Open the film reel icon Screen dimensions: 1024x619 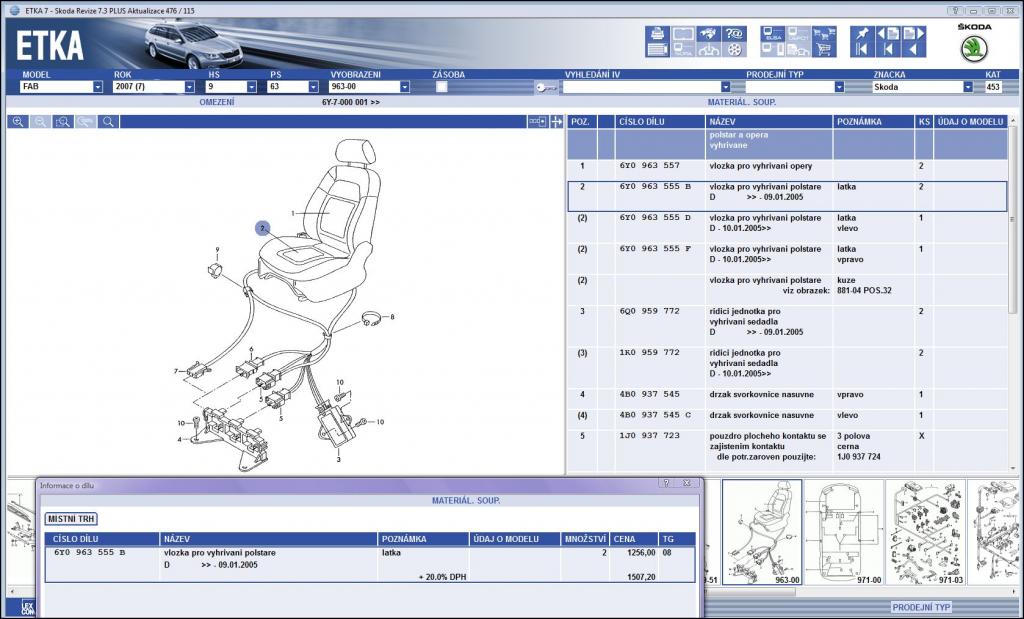[734, 50]
